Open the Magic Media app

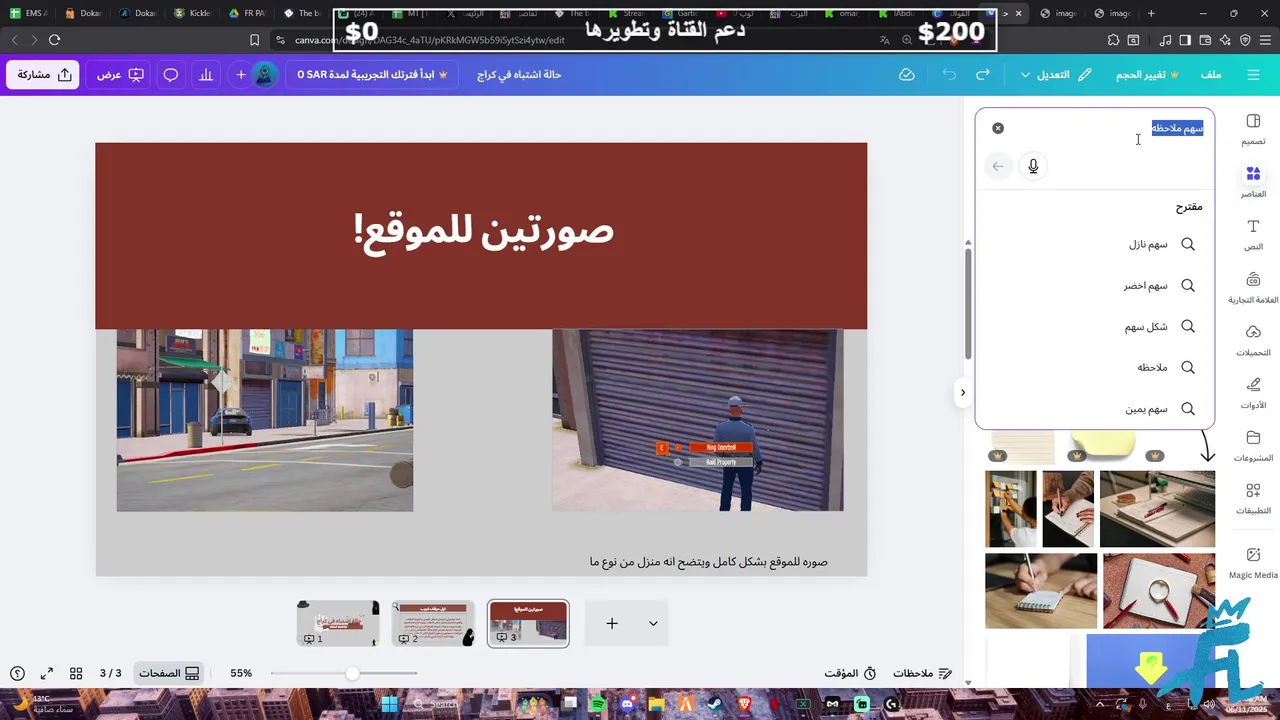click(x=1253, y=563)
